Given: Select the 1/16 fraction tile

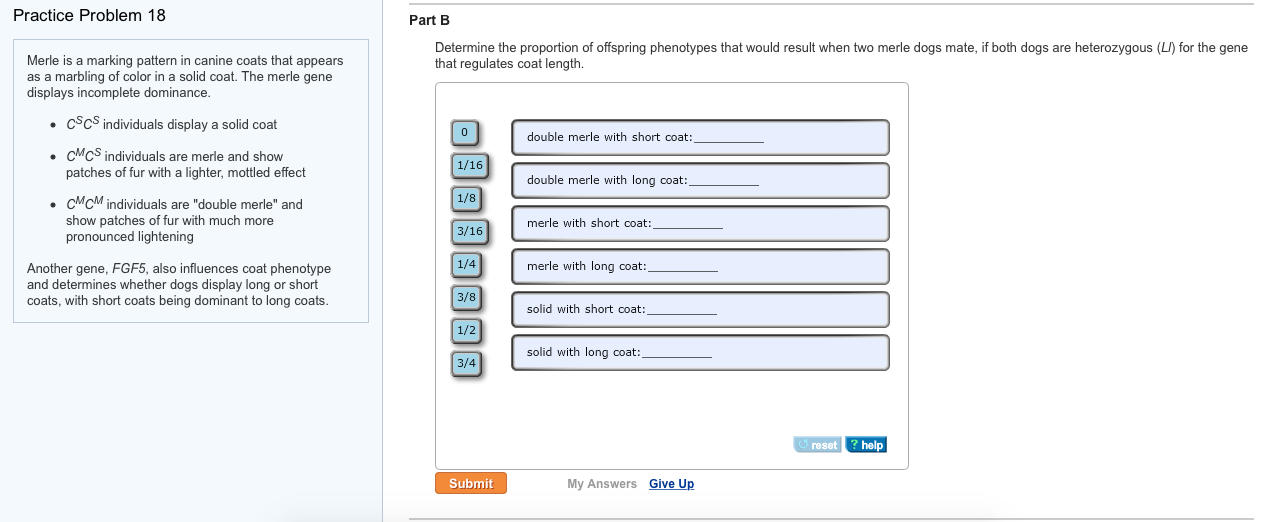Looking at the screenshot, I should tap(468, 165).
